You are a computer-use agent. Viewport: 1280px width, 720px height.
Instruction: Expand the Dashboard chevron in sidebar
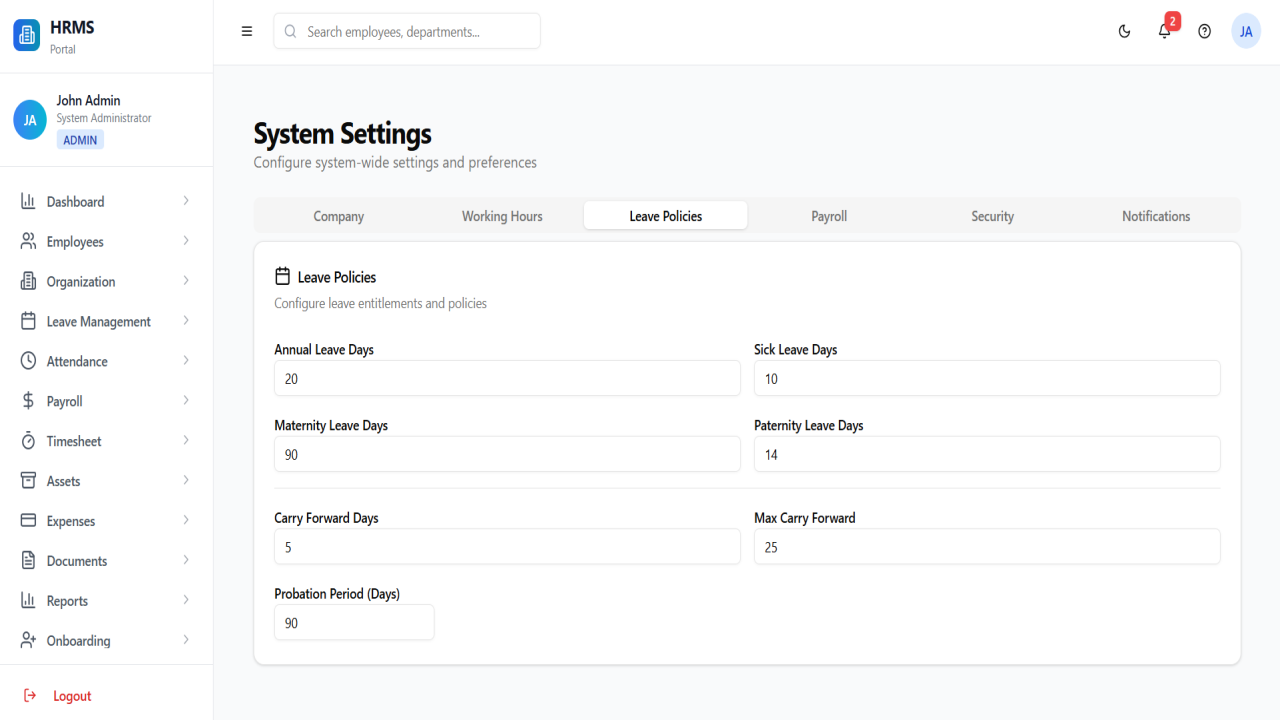(x=186, y=201)
